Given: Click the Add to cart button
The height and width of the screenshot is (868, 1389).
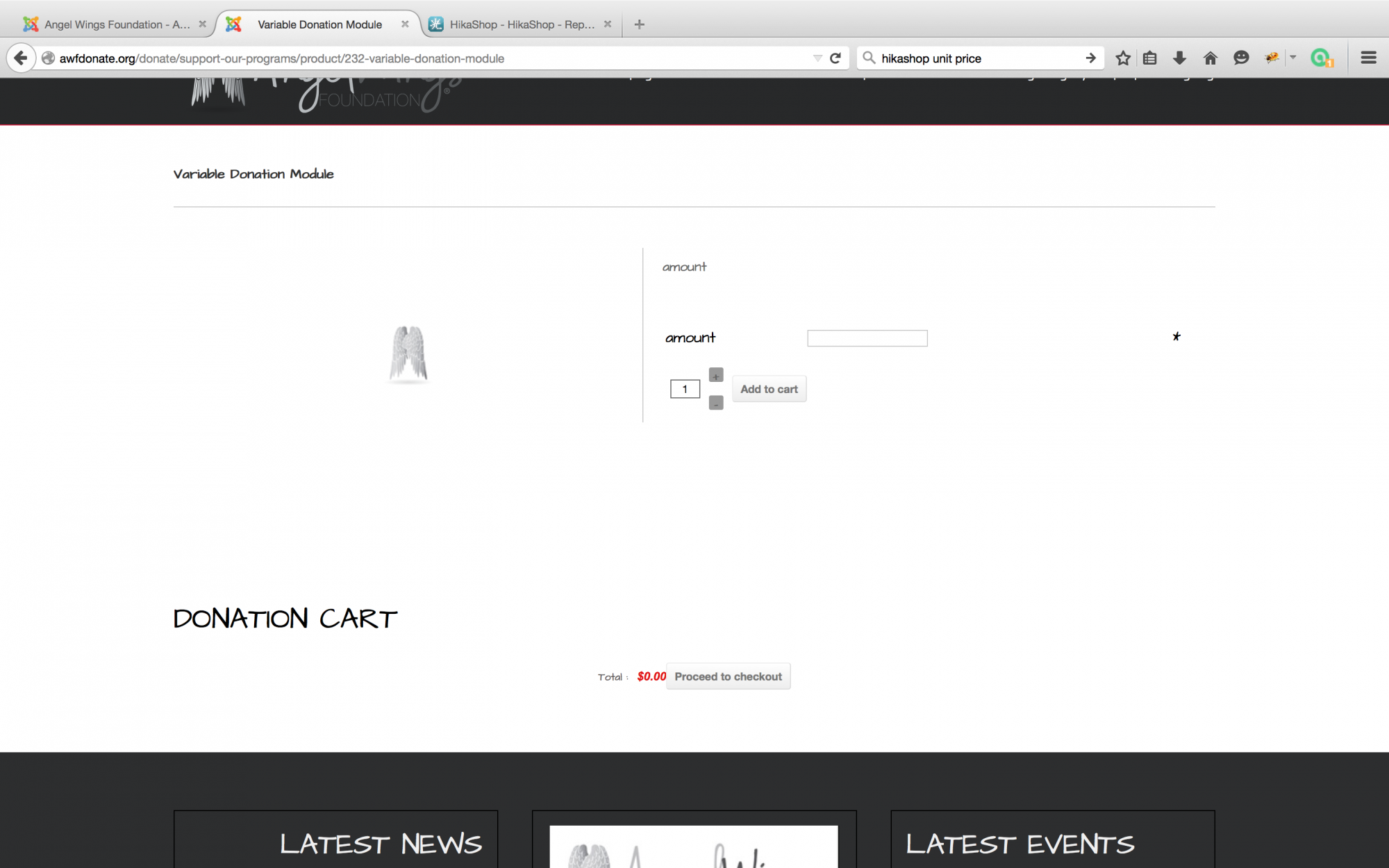Looking at the screenshot, I should [x=769, y=389].
